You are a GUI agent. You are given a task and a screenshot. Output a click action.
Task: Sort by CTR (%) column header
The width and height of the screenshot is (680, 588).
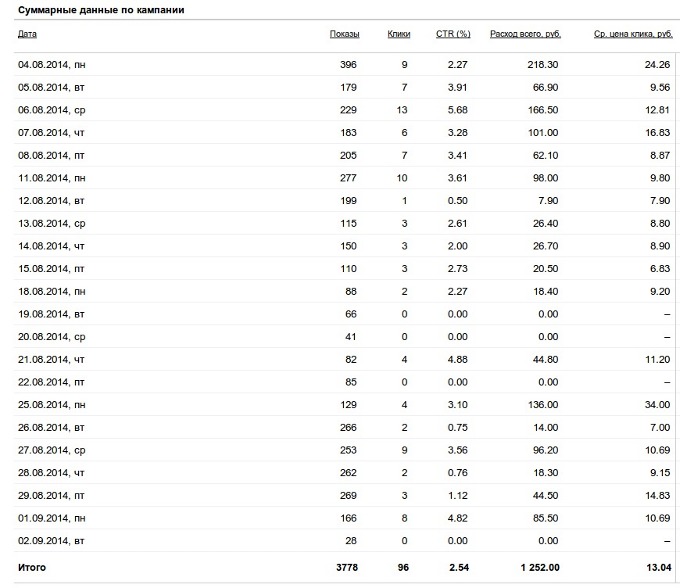[453, 34]
